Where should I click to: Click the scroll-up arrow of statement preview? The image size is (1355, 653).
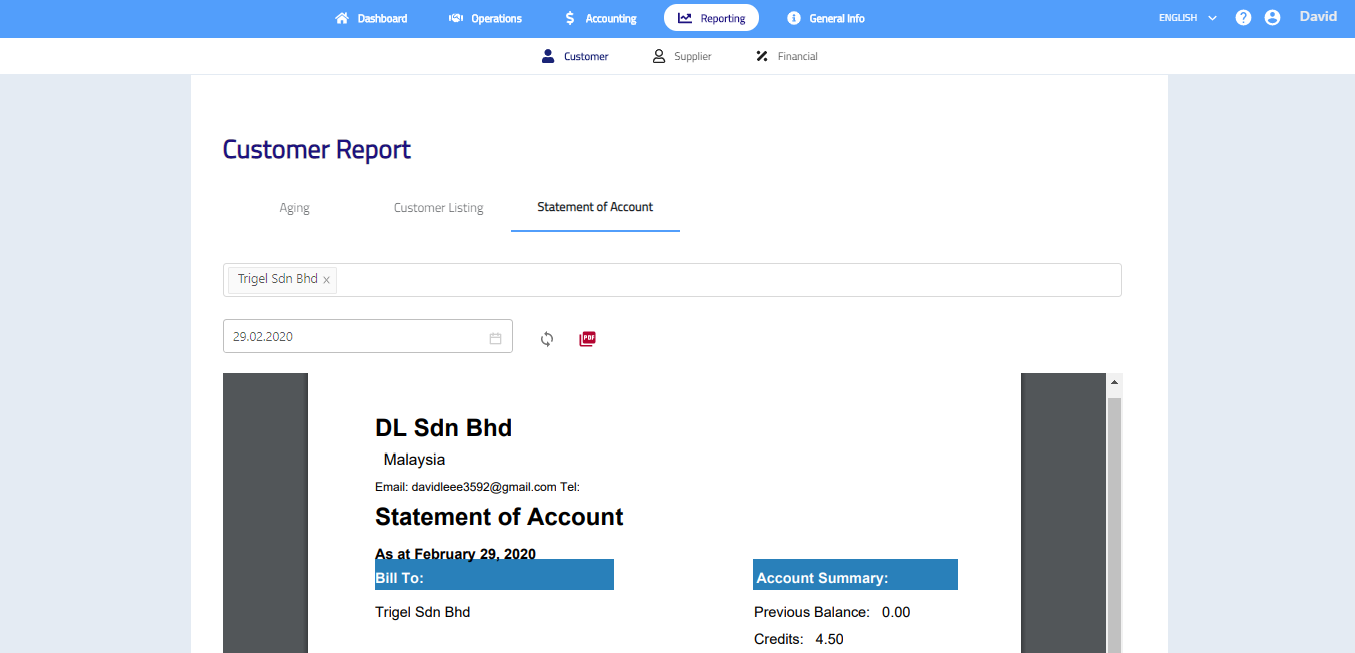pos(1113,382)
